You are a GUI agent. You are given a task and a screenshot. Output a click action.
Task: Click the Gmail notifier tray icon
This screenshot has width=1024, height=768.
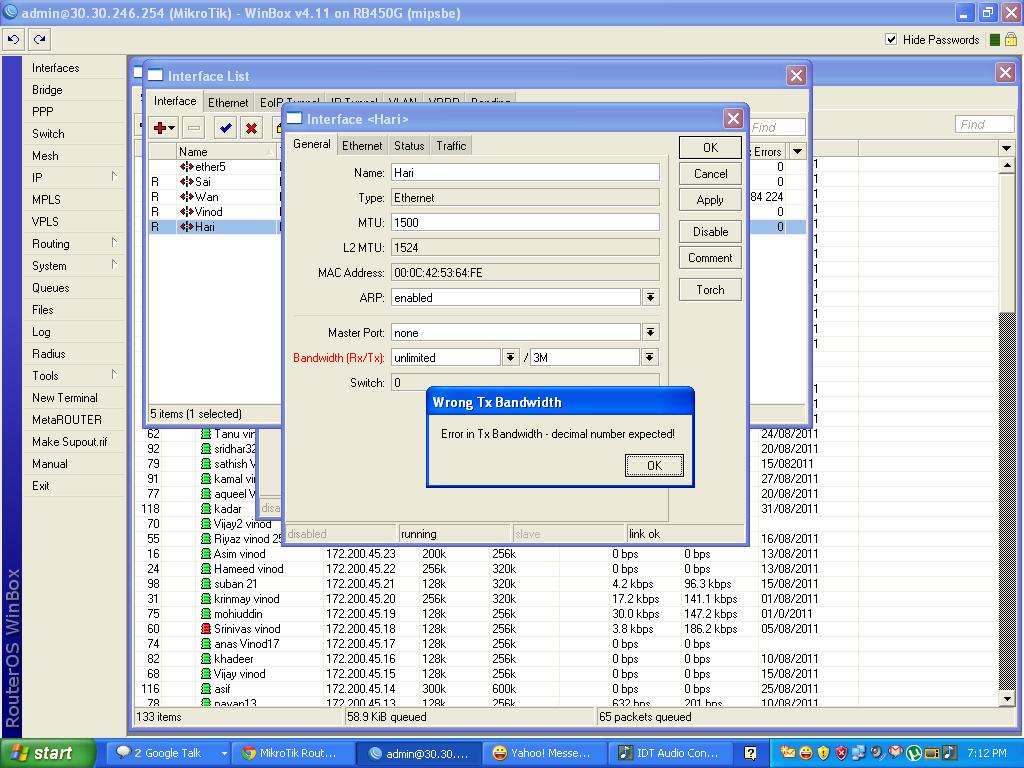click(896, 753)
